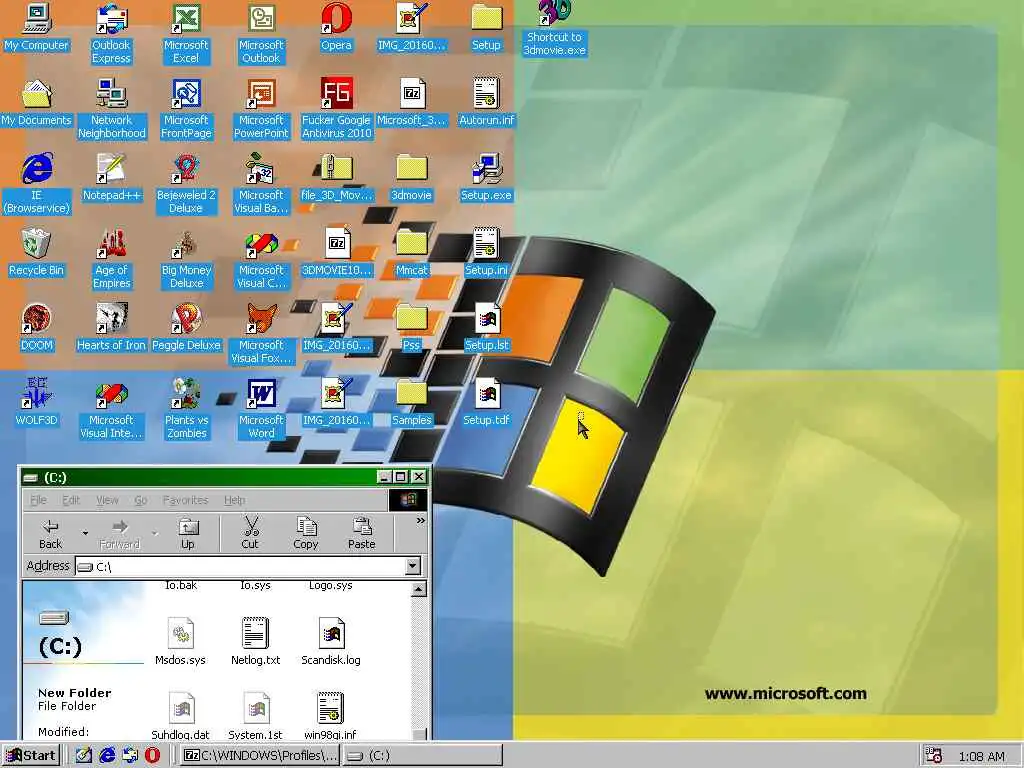Open the Start menu
1024x768 pixels.
pyautogui.click(x=31, y=756)
